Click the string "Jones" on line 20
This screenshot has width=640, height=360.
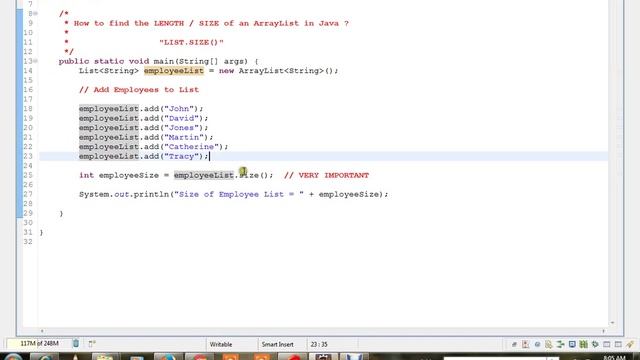(x=181, y=128)
